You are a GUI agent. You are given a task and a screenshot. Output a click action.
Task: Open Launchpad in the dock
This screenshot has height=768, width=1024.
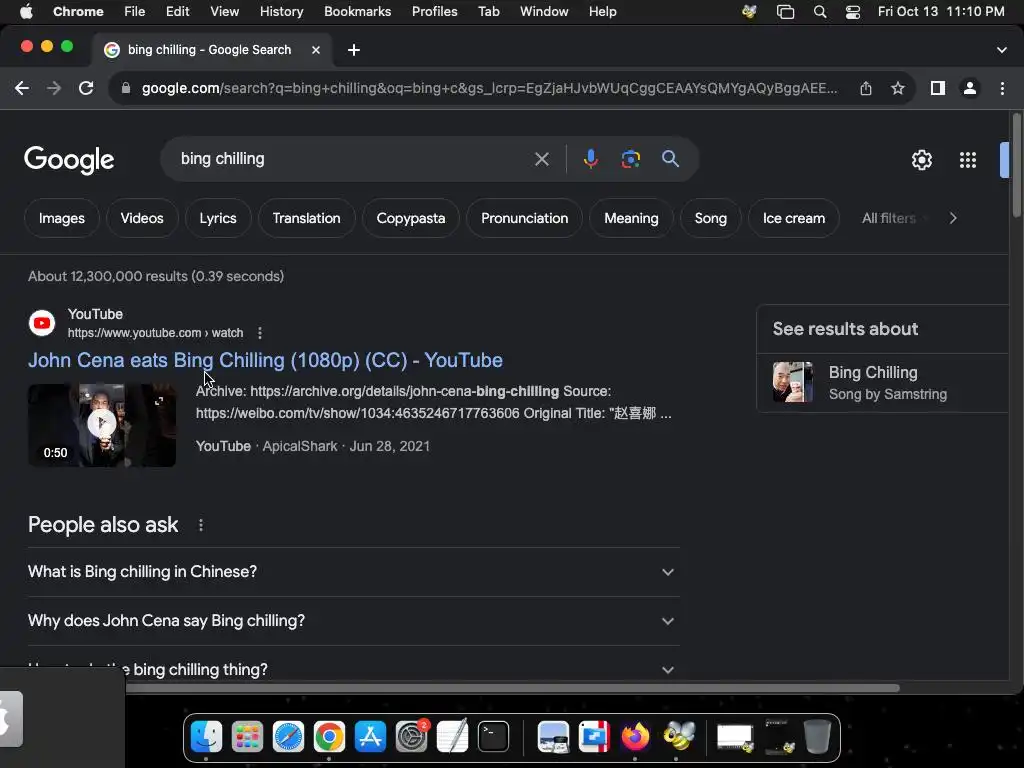(247, 737)
